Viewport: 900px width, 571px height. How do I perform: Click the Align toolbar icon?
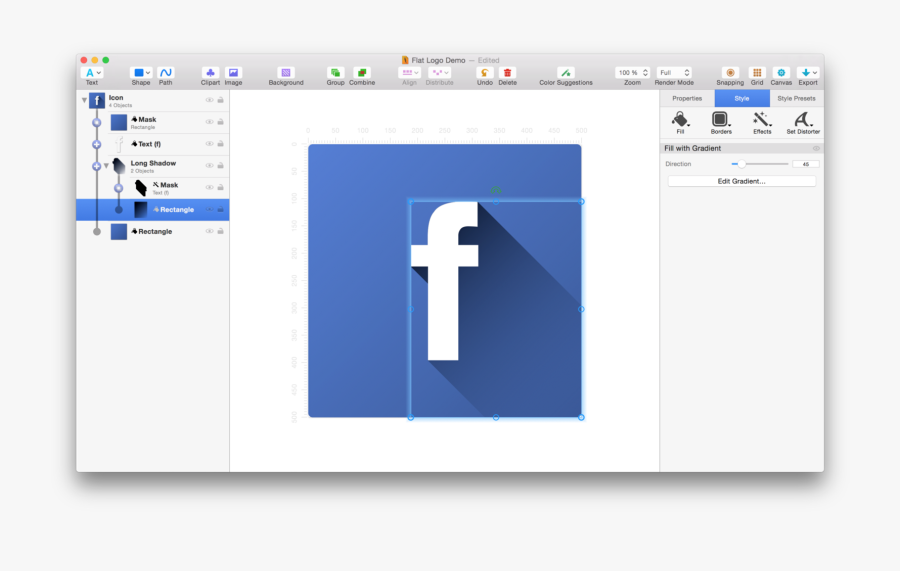coord(407,73)
